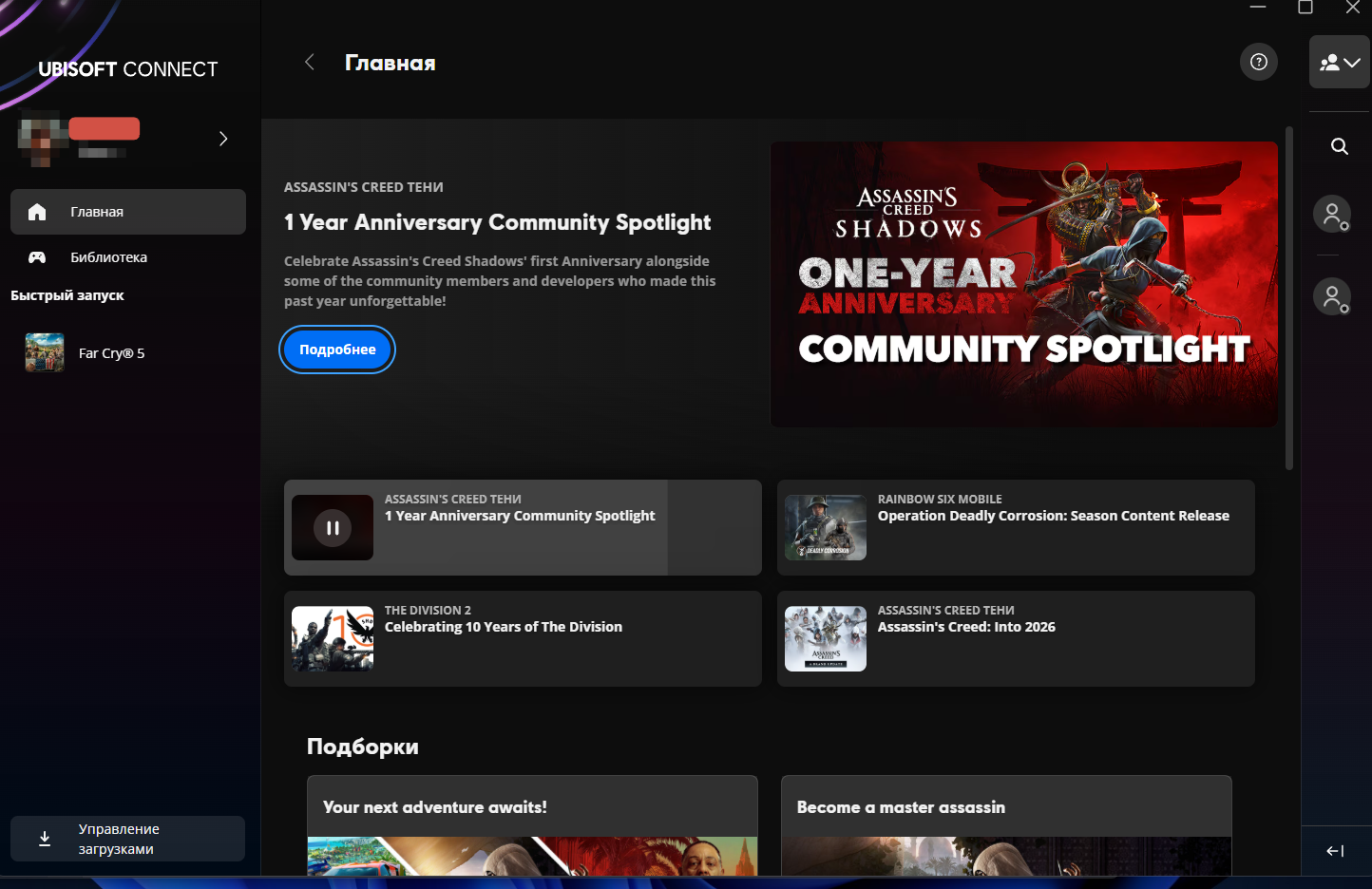Open Your next adventure awaits! collection
This screenshot has width=1372, height=889.
[532, 825]
